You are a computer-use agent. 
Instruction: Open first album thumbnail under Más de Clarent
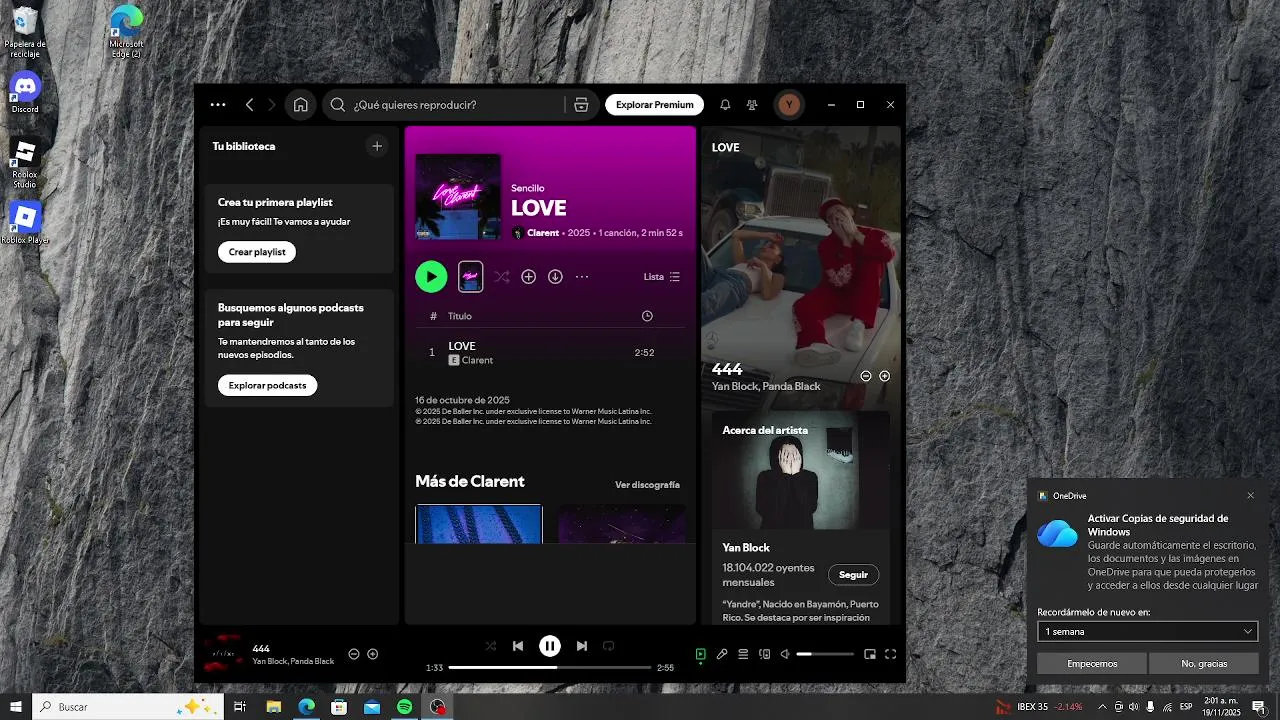pyautogui.click(x=478, y=524)
